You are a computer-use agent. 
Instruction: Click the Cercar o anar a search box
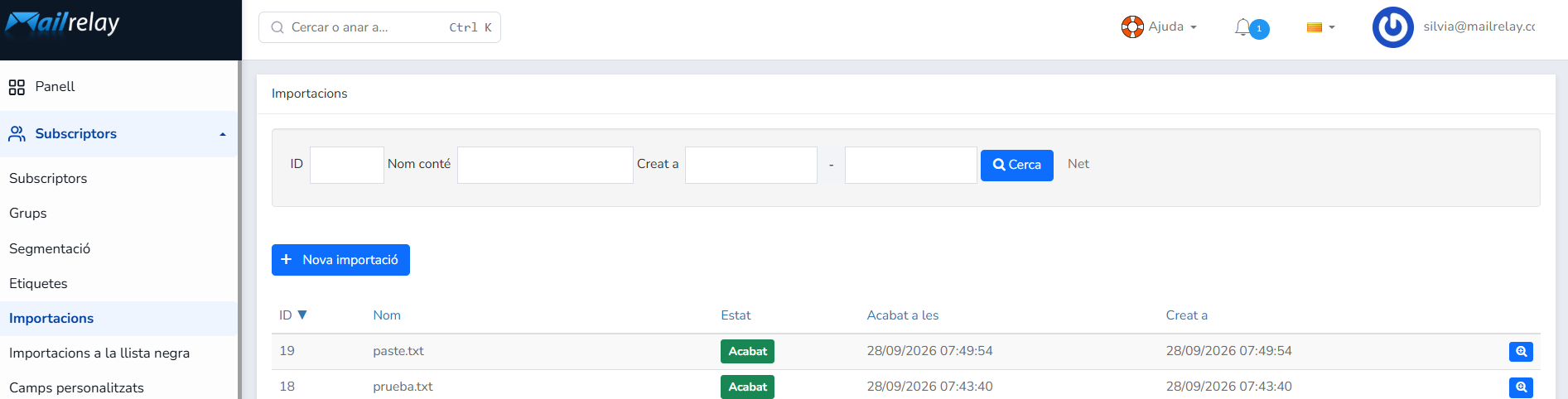pos(379,27)
